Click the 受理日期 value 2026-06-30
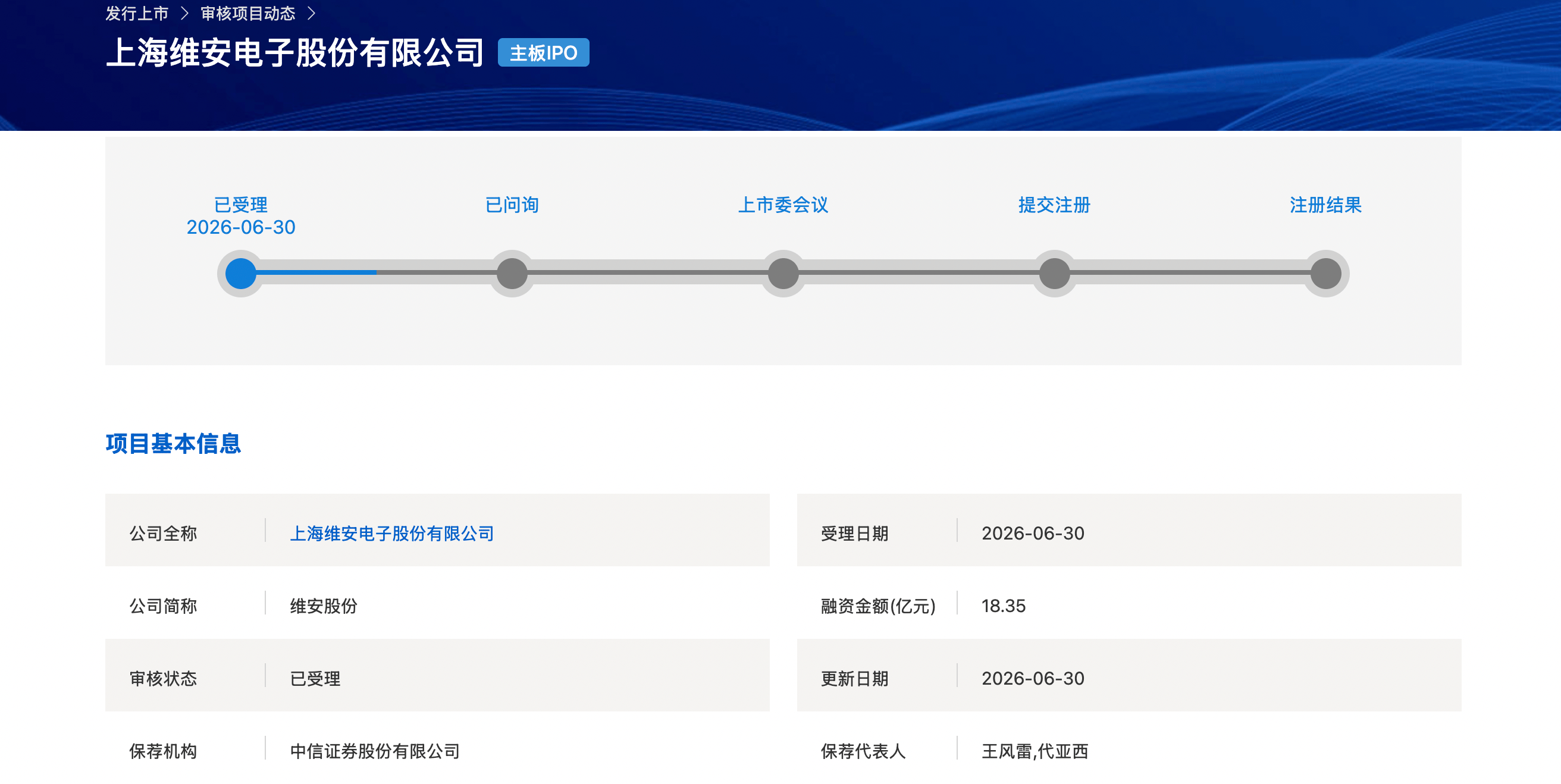 1033,533
